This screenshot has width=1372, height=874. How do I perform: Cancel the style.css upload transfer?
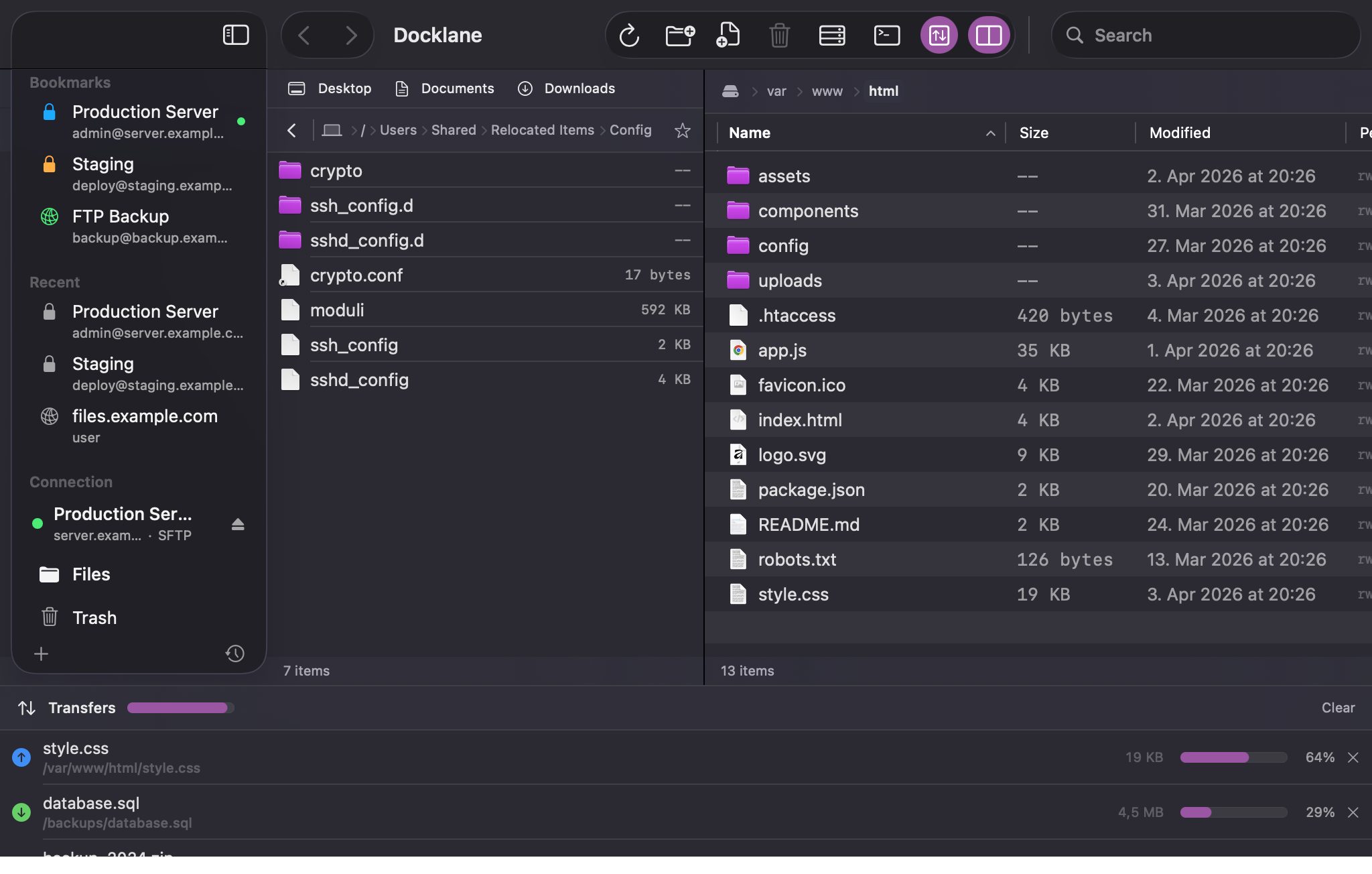click(1353, 757)
